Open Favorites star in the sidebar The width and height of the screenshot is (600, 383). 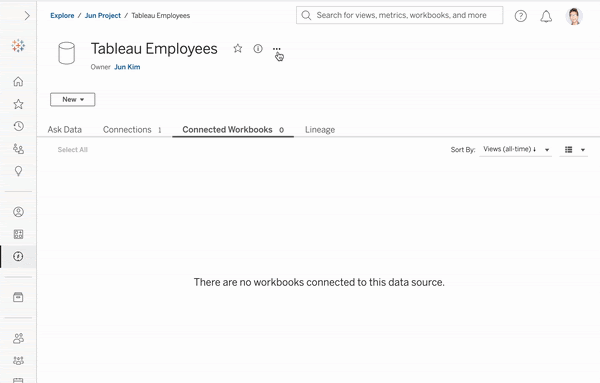18,104
